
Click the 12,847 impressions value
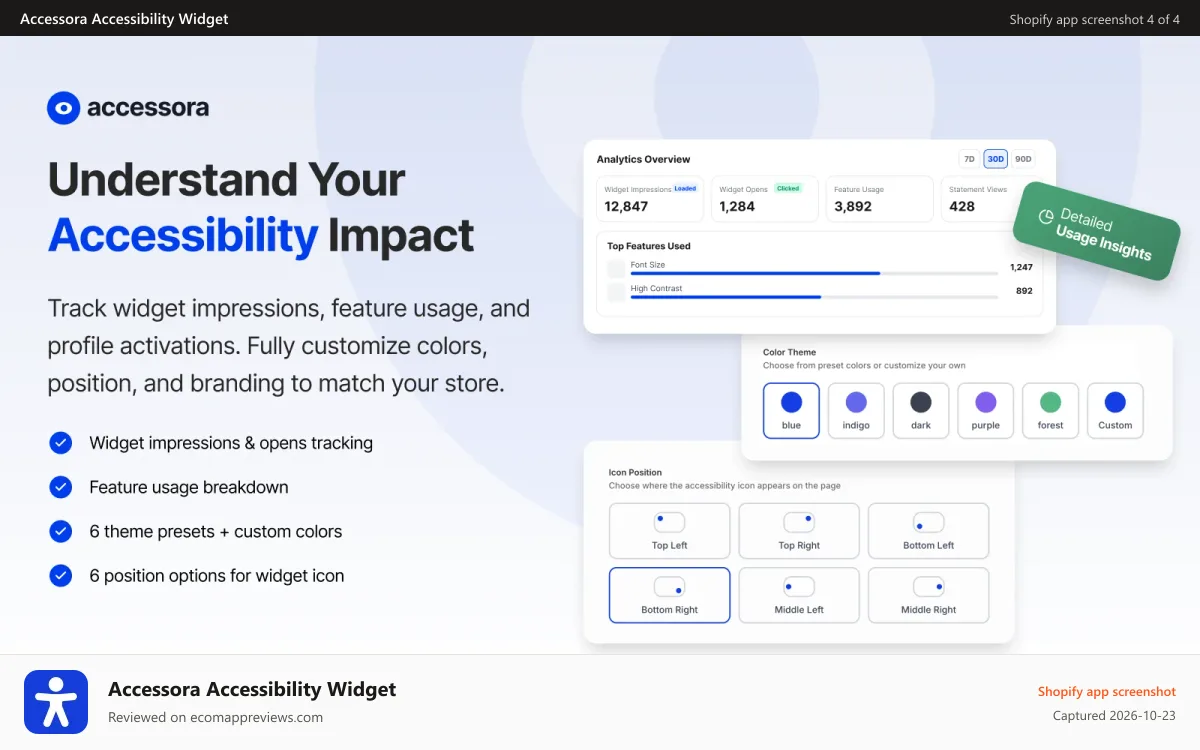click(626, 207)
